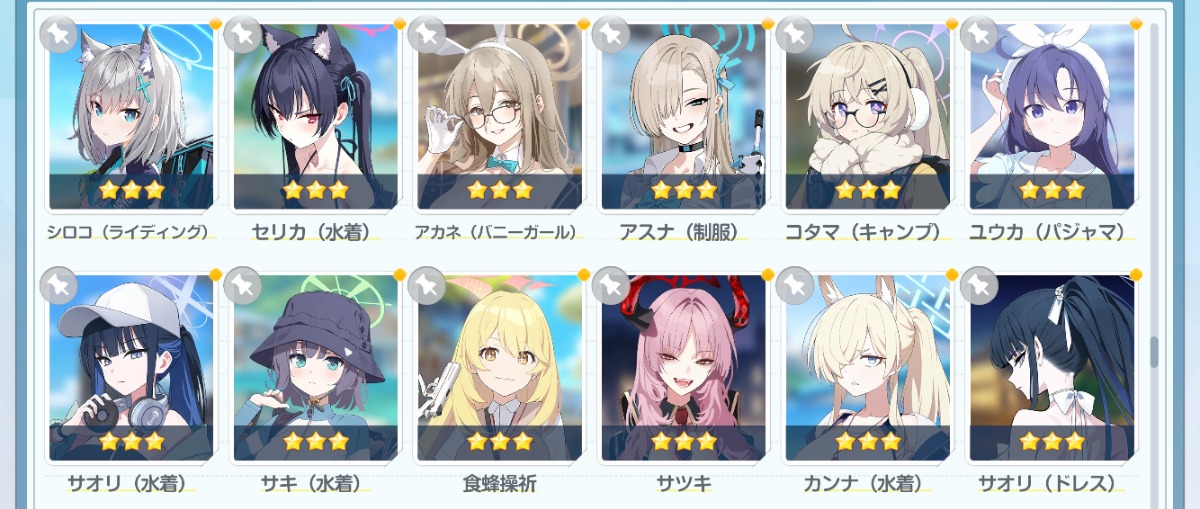Screen dimensions: 1200x509
Task: Click pin icon on カンナ（水着） card
Action: point(795,286)
